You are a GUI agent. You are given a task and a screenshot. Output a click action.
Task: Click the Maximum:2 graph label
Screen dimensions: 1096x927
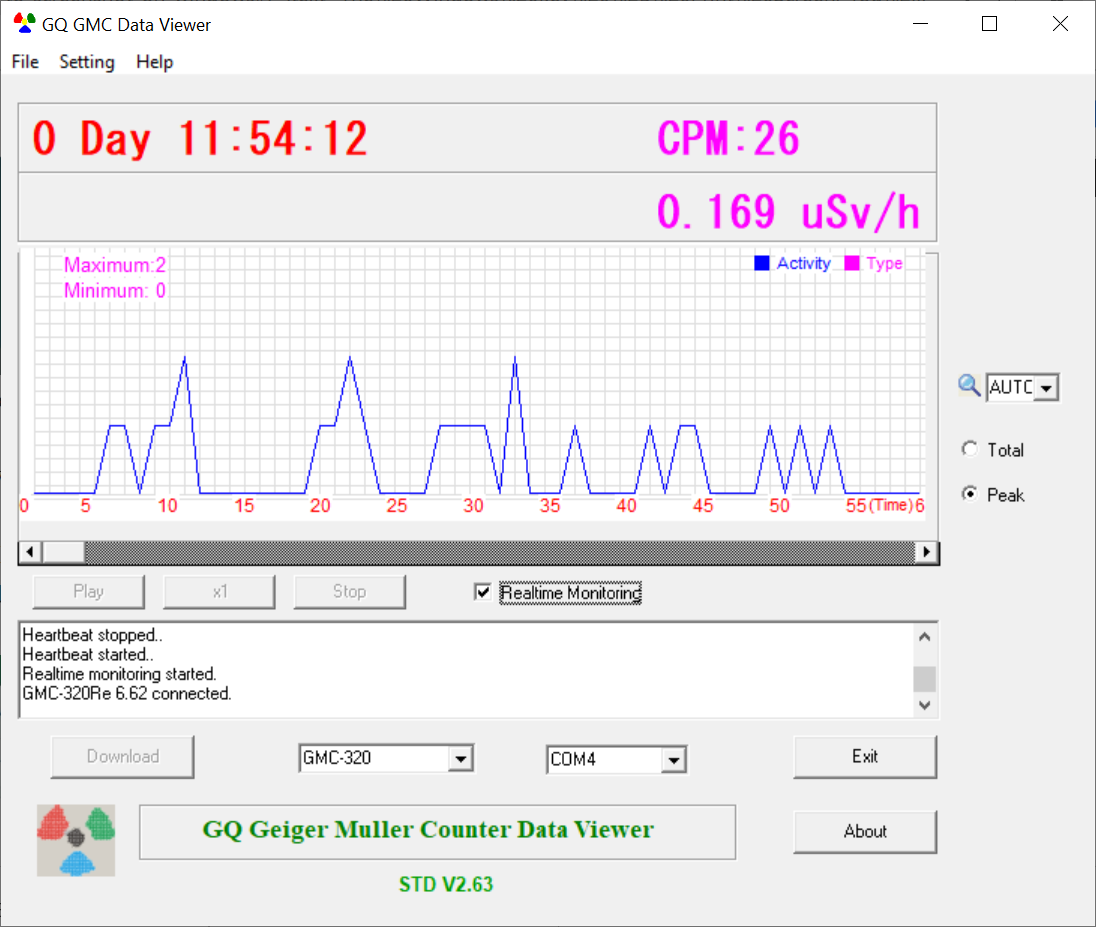click(115, 265)
